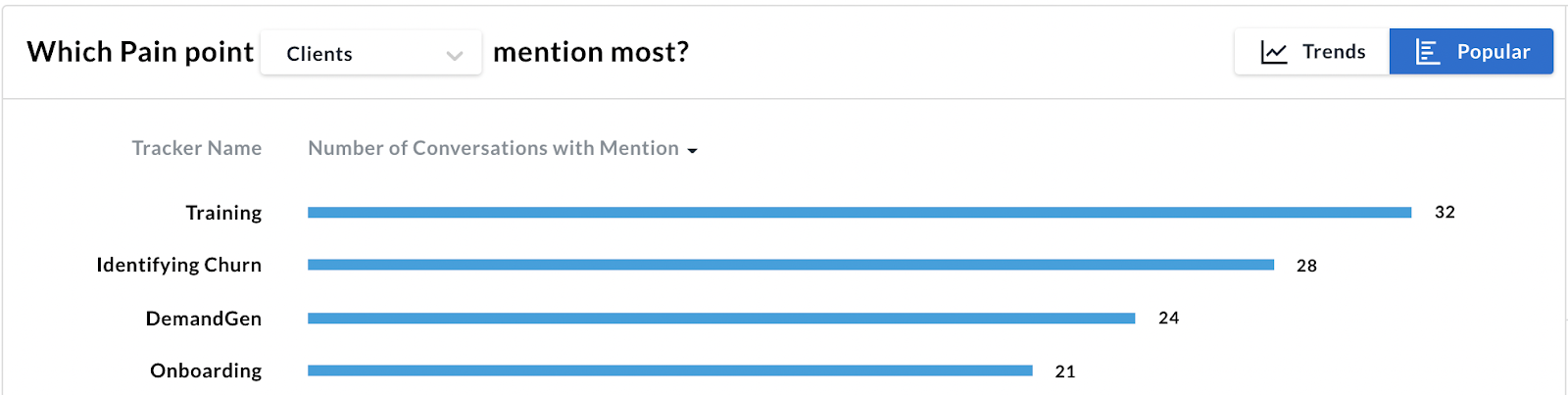Select the Identifying Churn tracker label

pos(178,265)
